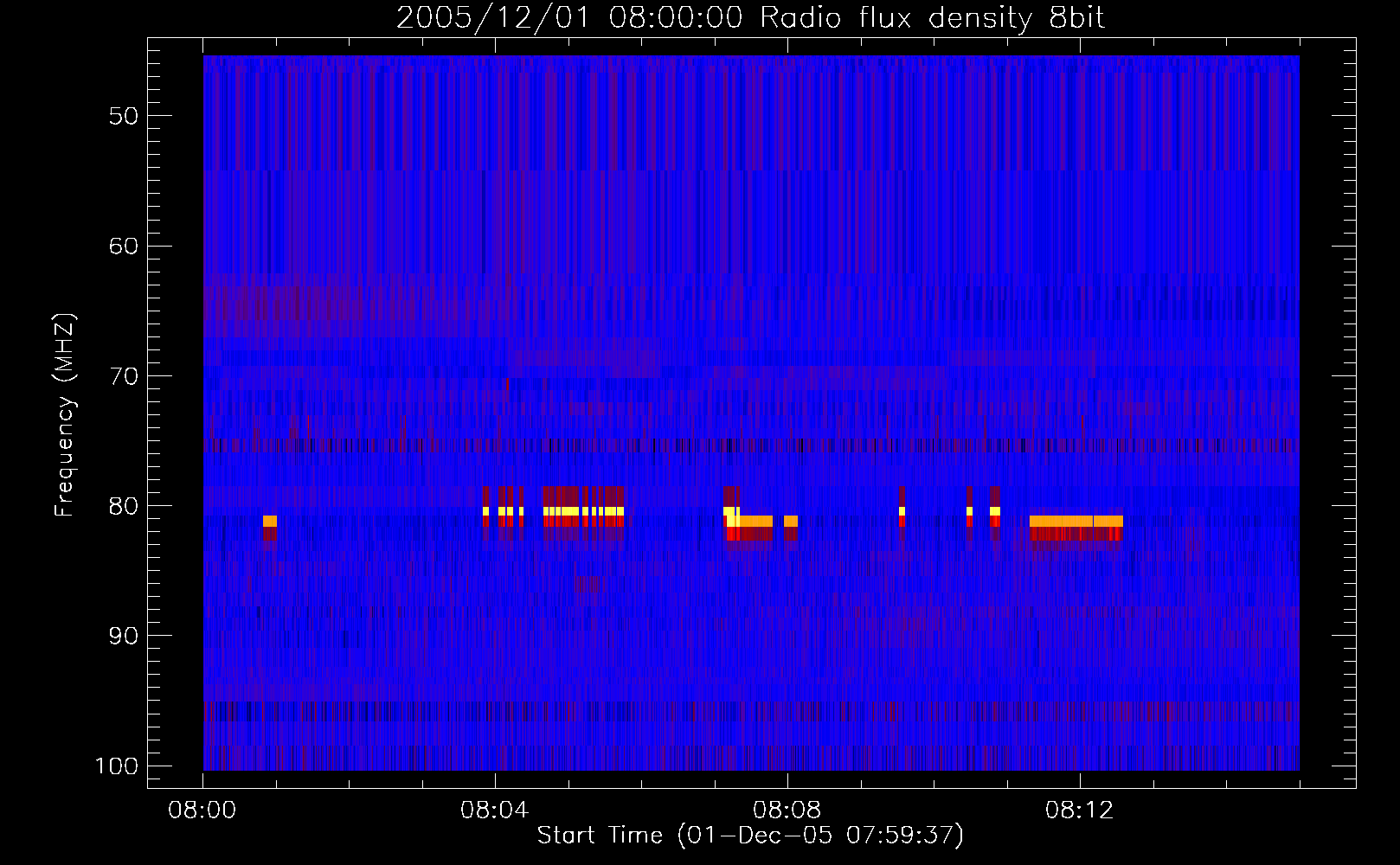The image size is (1400, 865).
Task: Click the frequency tick label "90"
Action: (x=124, y=636)
